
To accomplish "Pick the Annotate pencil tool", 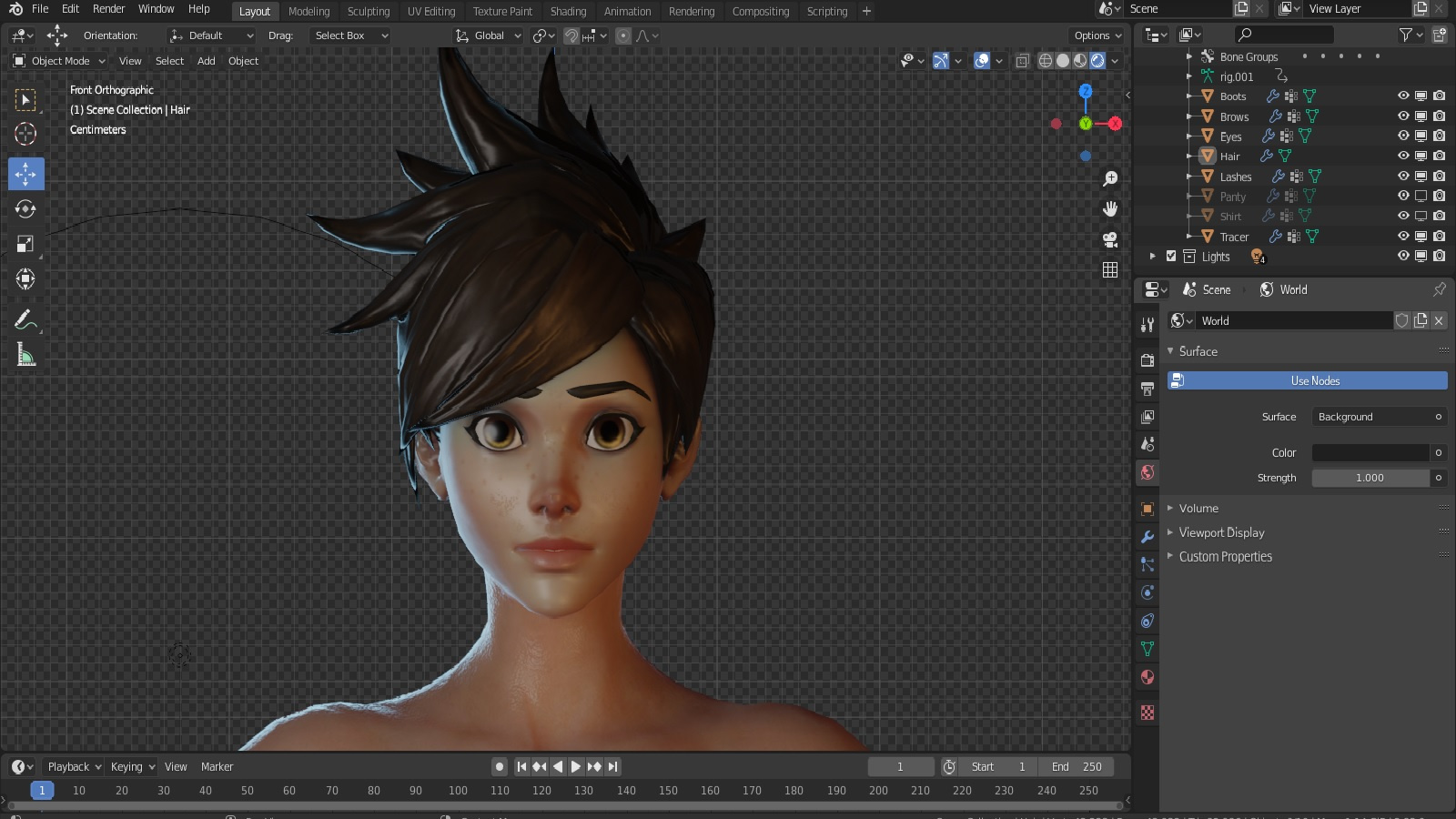I will (x=25, y=319).
